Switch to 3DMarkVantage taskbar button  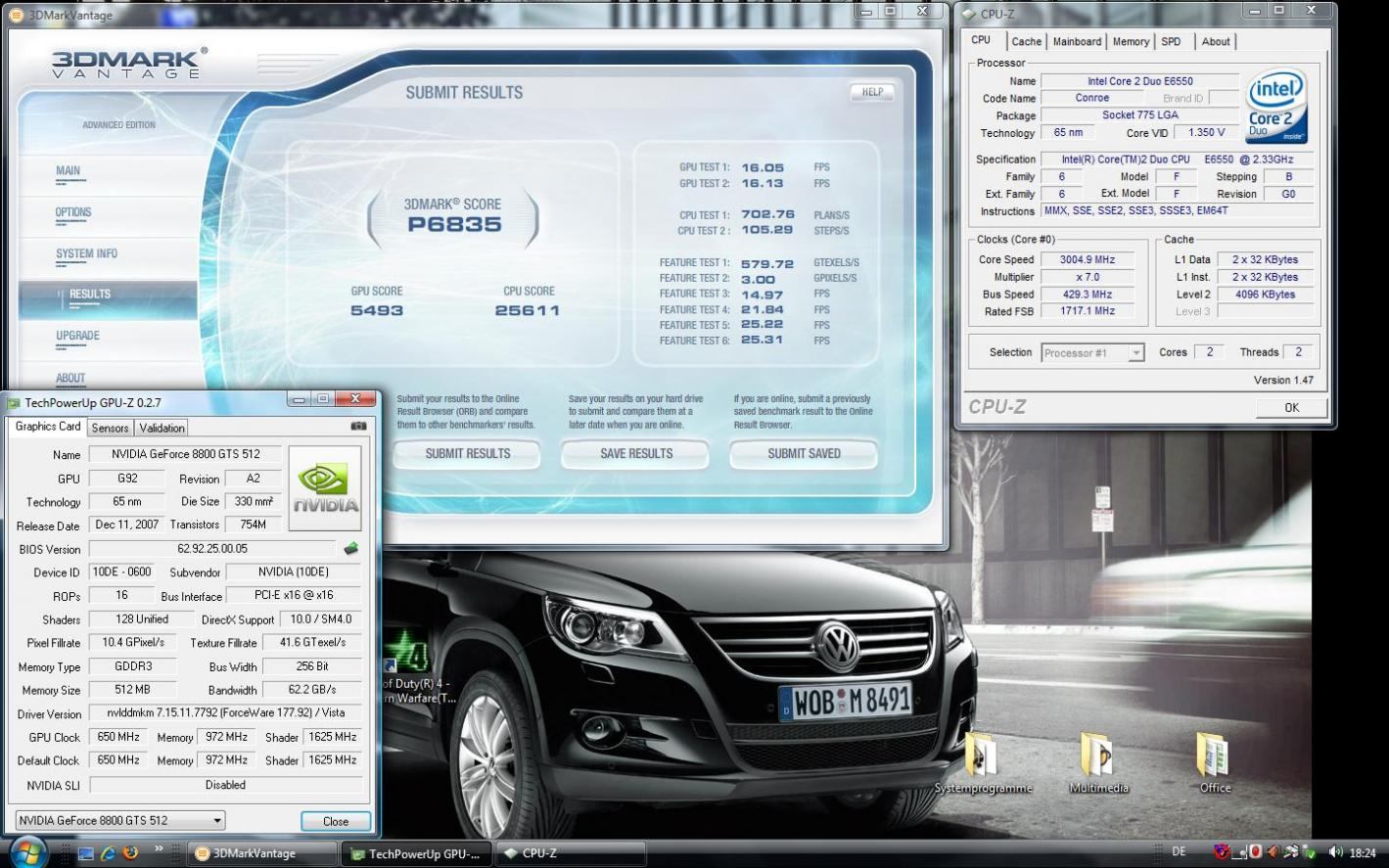tap(261, 853)
